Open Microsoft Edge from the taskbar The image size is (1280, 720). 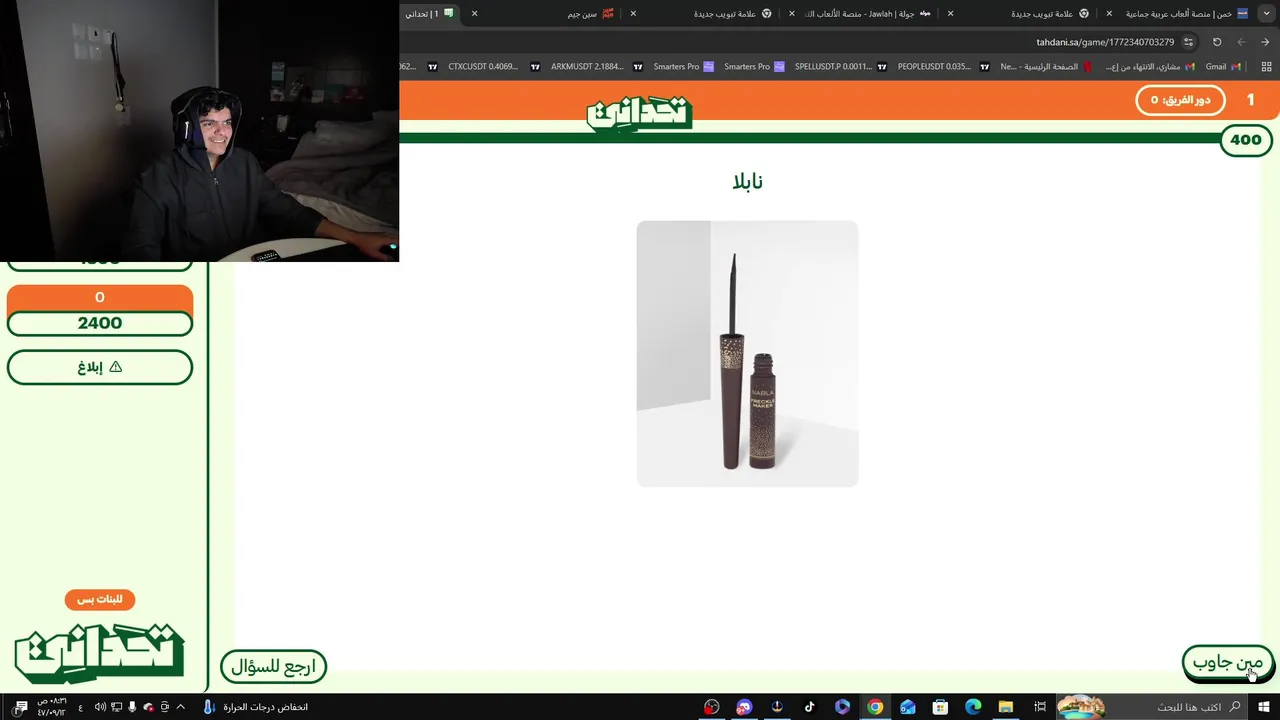click(x=973, y=707)
